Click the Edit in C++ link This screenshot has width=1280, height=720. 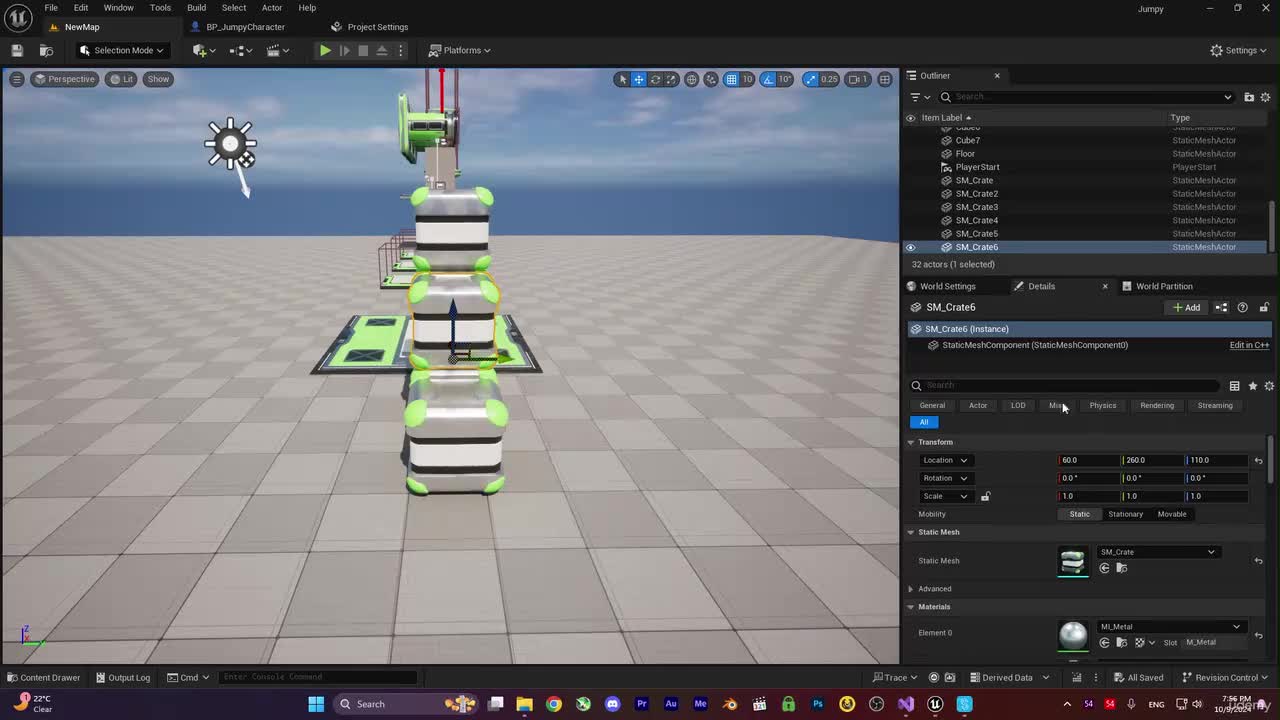click(1249, 345)
